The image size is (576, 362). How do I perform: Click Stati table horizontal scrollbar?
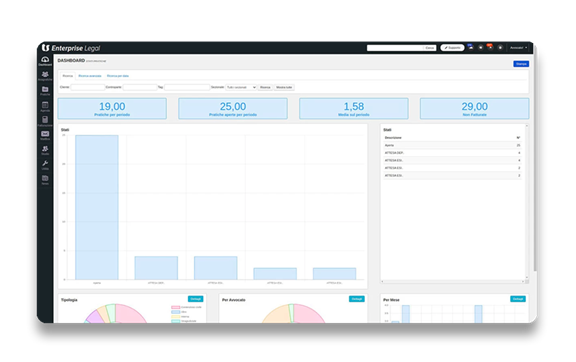pyautogui.click(x=453, y=282)
